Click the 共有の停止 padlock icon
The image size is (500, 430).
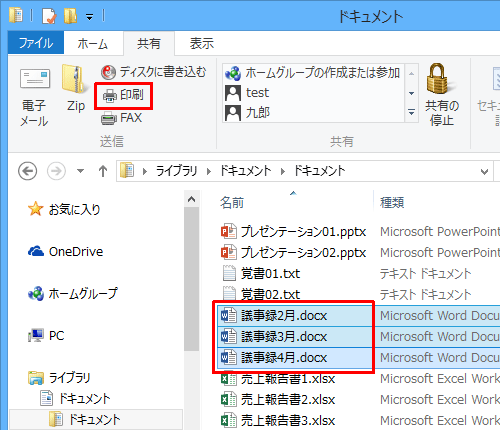[x=437, y=78]
